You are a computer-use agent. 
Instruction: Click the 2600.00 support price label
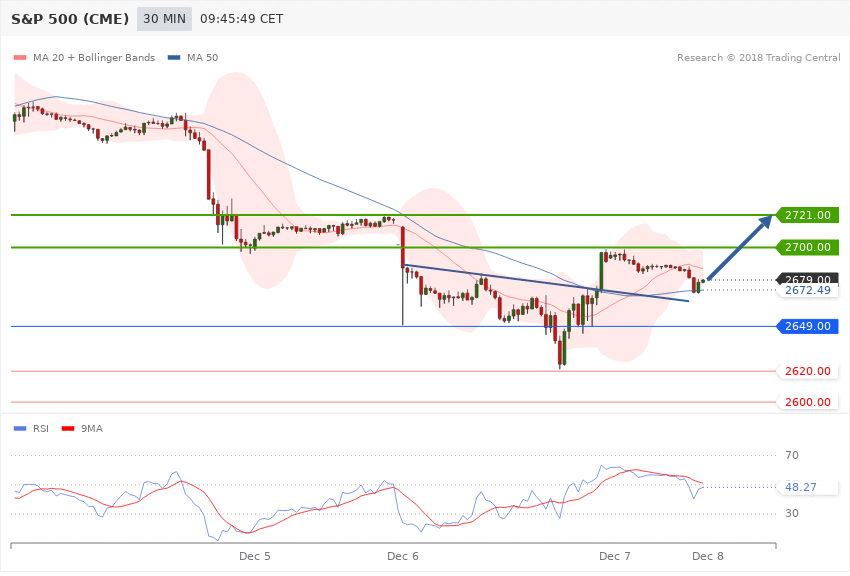[808, 402]
